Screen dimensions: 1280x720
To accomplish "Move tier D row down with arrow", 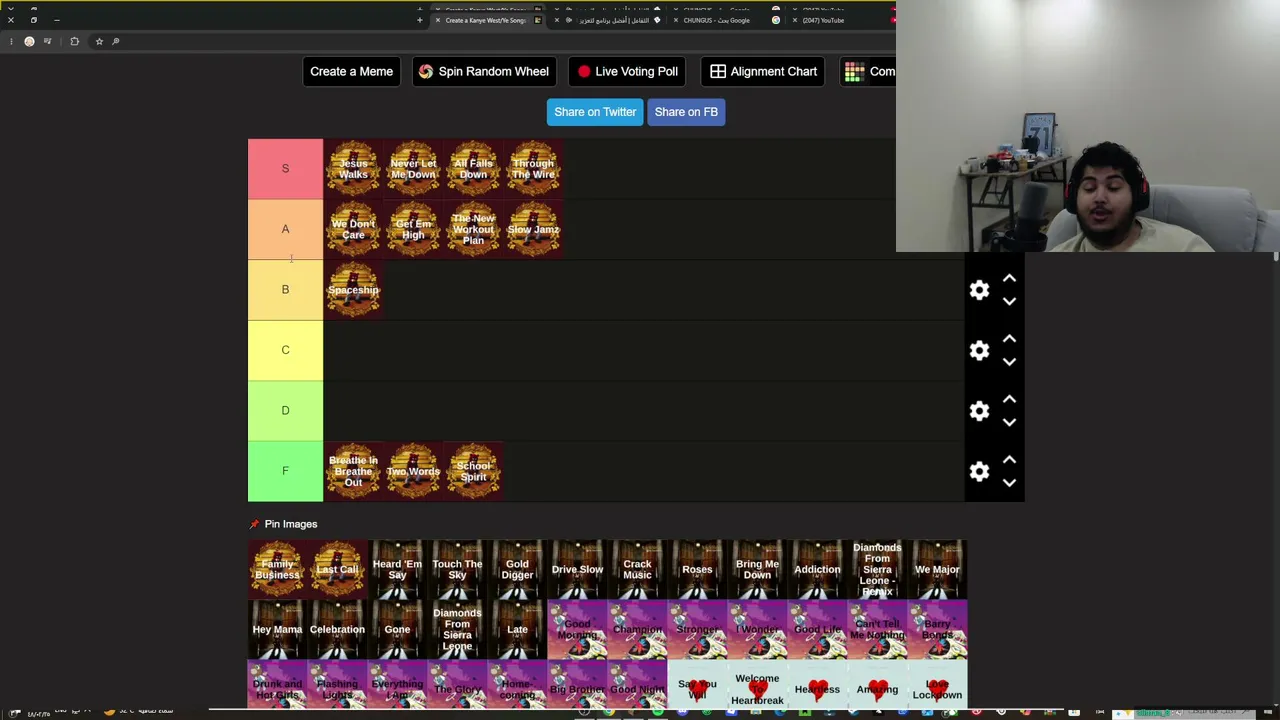I will point(1009,422).
